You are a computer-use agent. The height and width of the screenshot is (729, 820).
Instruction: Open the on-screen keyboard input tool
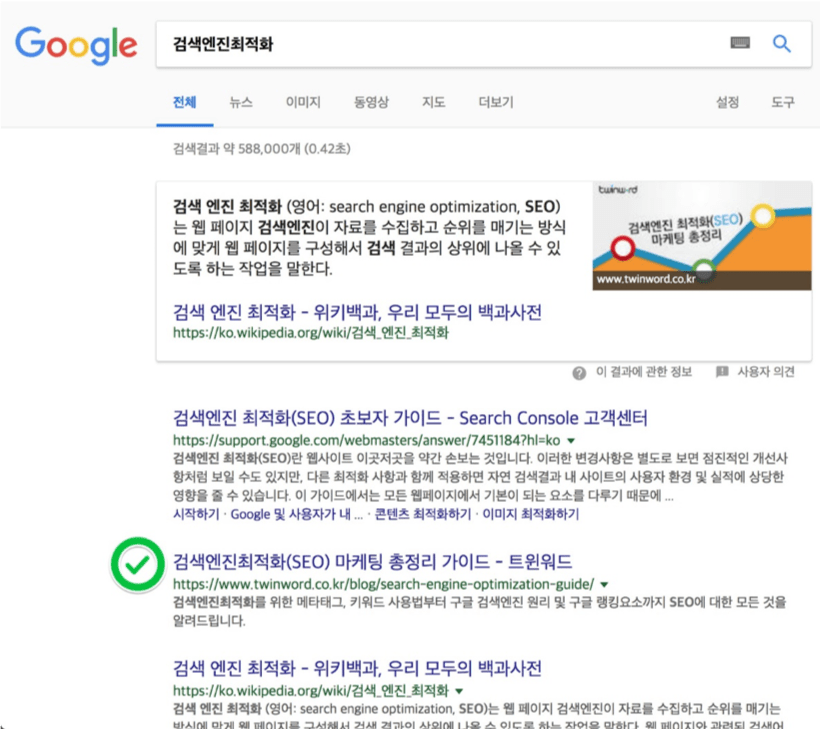click(740, 44)
